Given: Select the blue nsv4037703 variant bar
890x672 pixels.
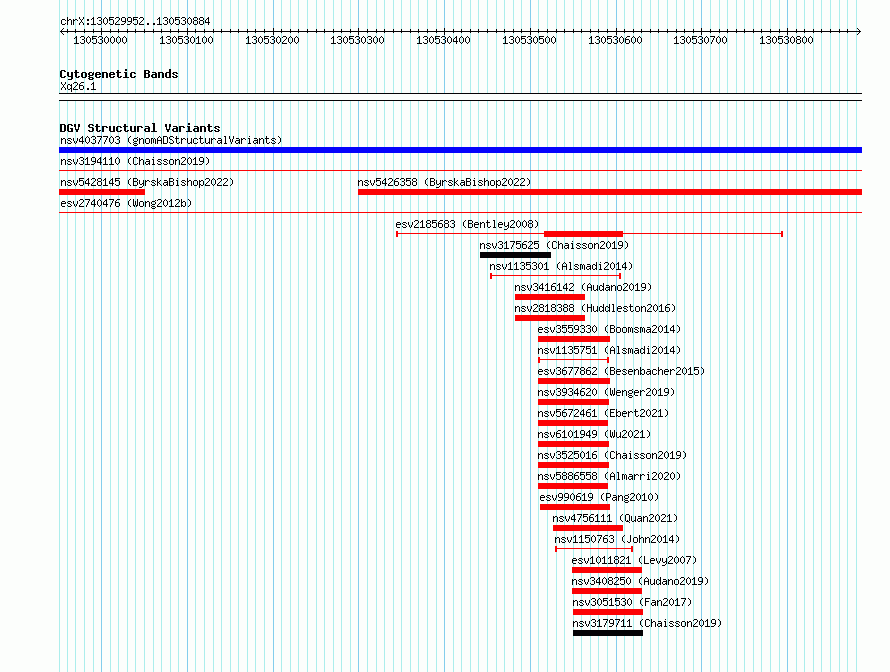Looking at the screenshot, I should coord(460,150).
